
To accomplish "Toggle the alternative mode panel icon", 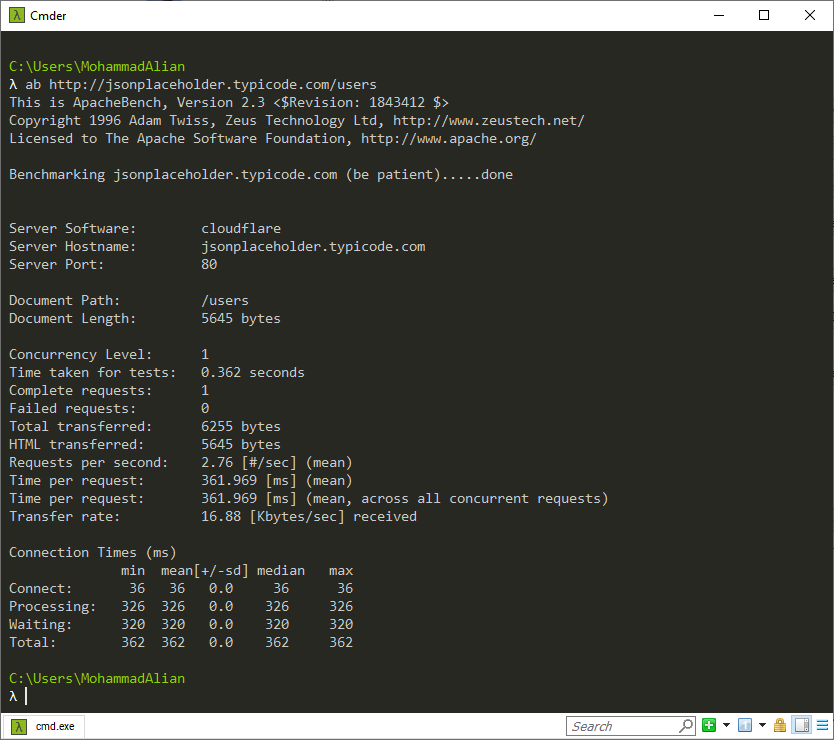I will [x=801, y=726].
